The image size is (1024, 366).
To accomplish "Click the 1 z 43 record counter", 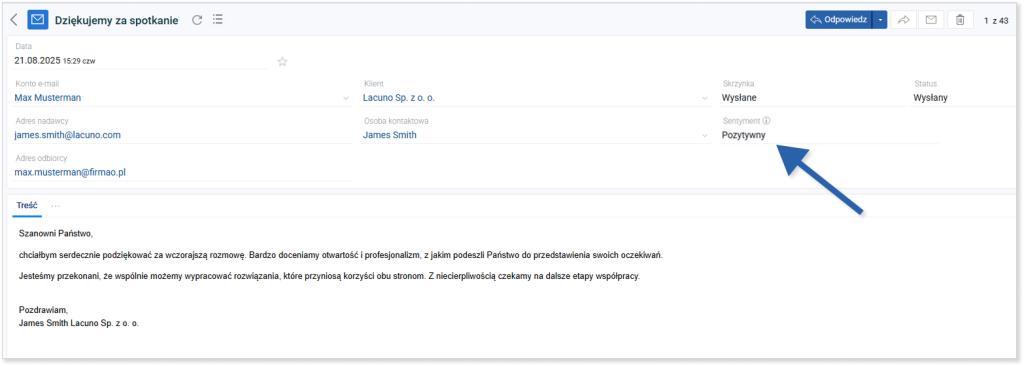I will [x=996, y=21].
